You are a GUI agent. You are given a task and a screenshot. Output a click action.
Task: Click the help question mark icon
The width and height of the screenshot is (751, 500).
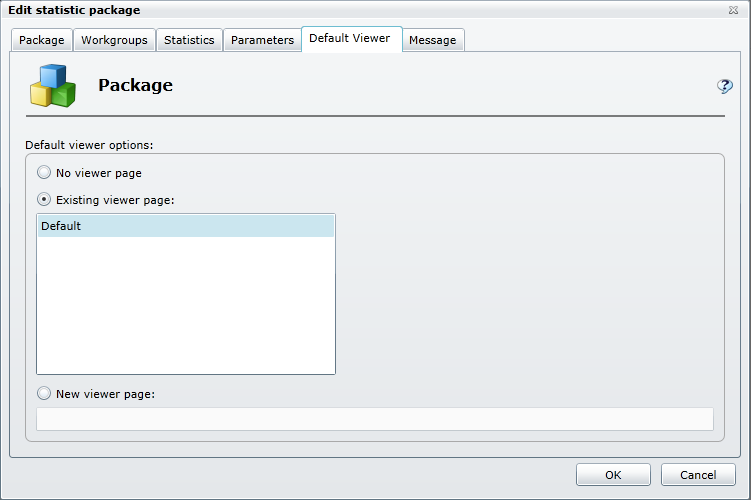[725, 86]
